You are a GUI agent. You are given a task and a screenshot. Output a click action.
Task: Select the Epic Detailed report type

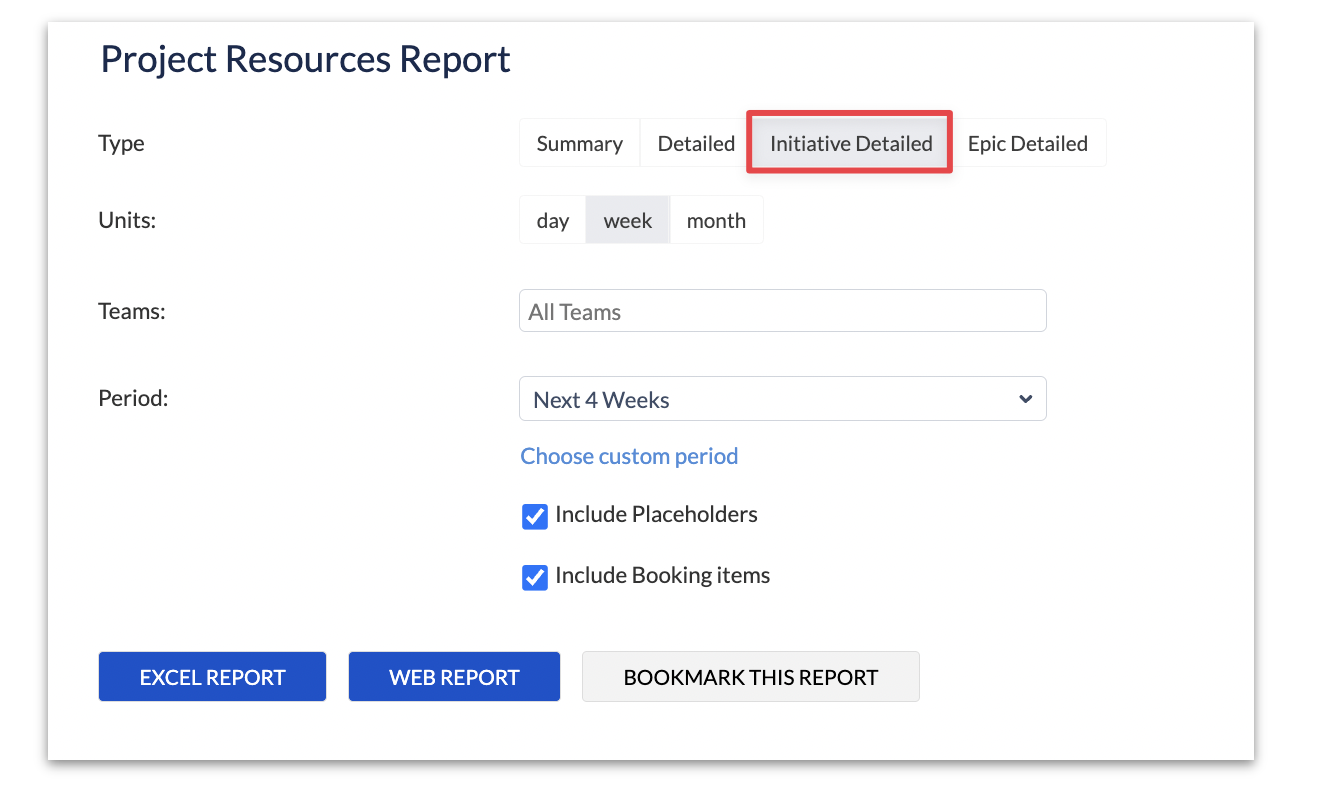coord(1027,144)
